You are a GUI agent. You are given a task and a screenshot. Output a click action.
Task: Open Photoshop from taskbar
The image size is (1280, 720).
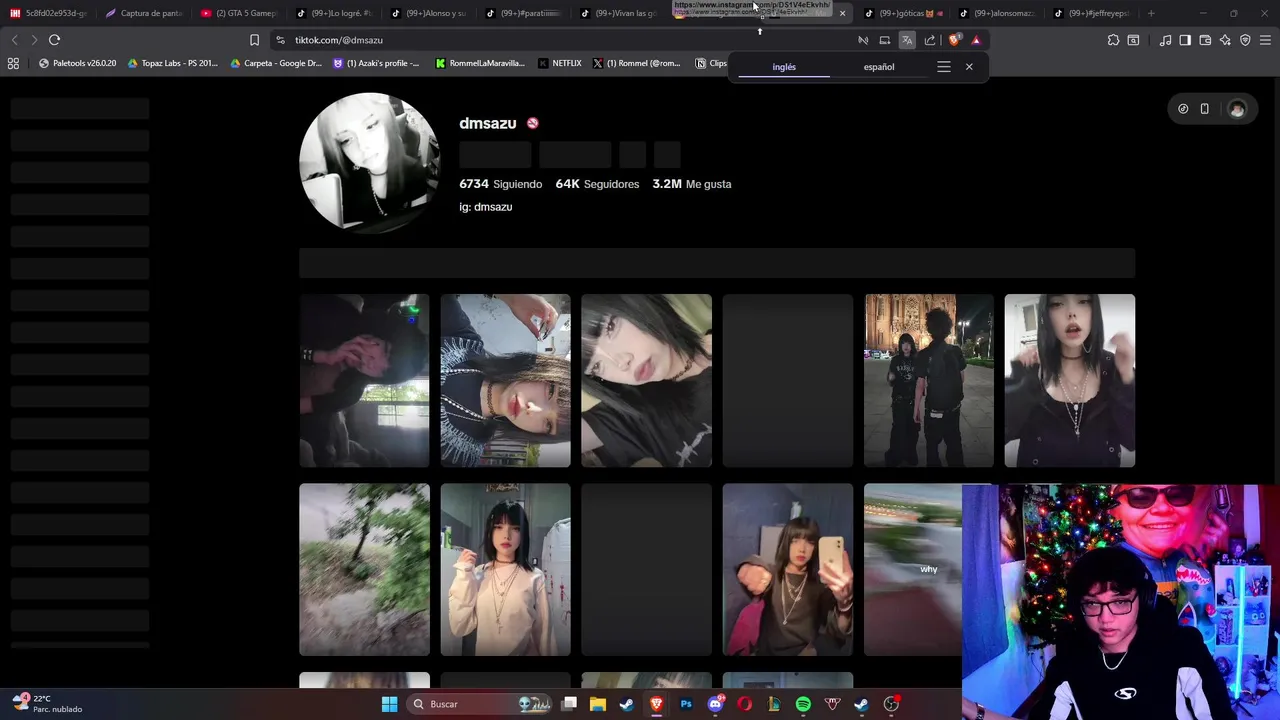tap(686, 704)
